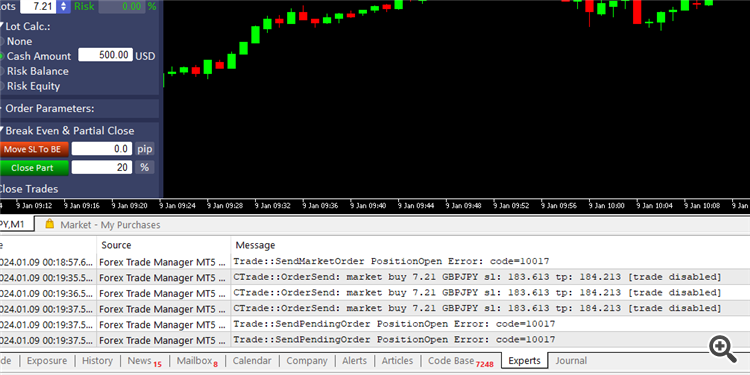Viewport: 750px width, 375px height.
Task: Open the News tab
Action: click(x=144, y=361)
